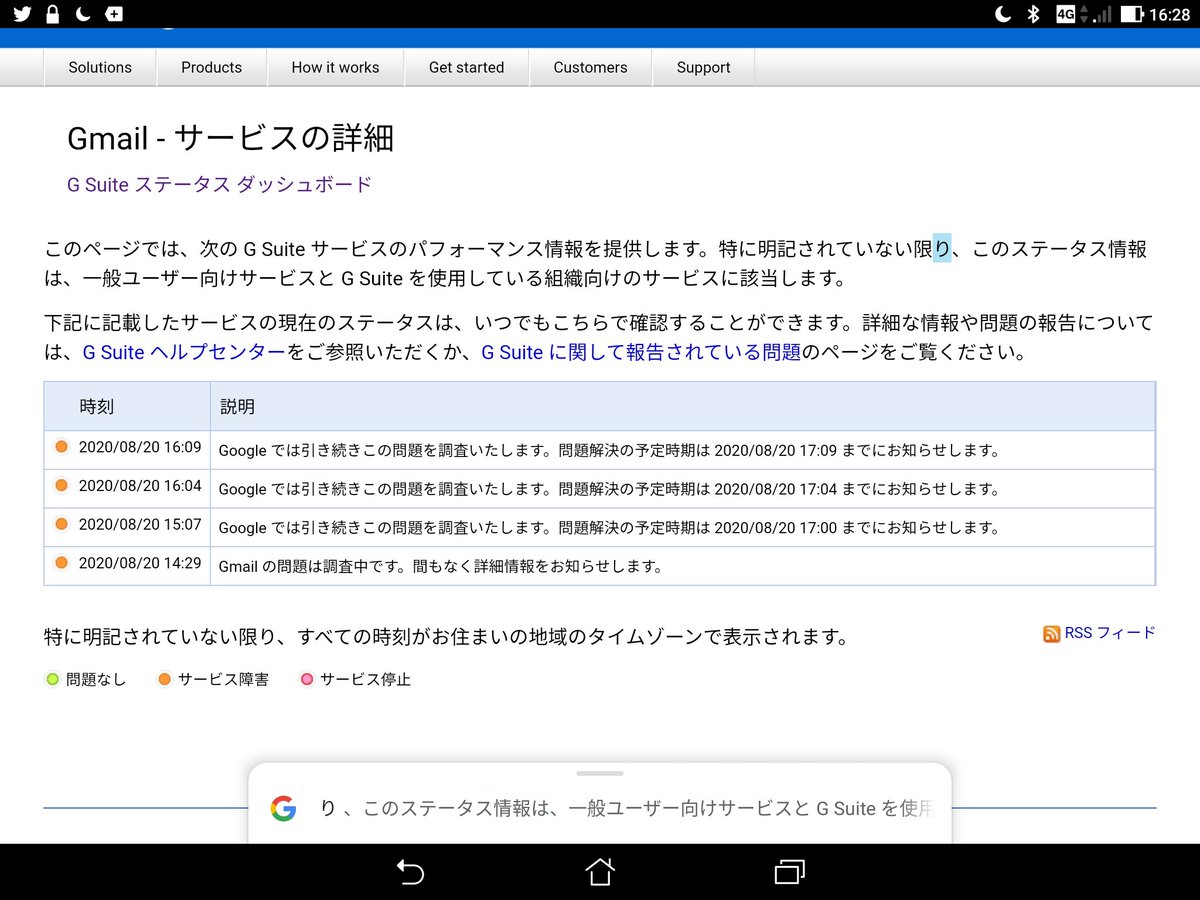This screenshot has width=1200, height=900.
Task: Tap the Twitter icon in status bar
Action: pyautogui.click(x=21, y=14)
